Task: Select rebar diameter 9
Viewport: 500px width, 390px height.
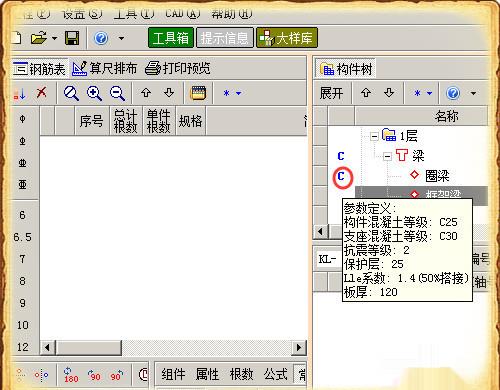Action: coord(22,303)
